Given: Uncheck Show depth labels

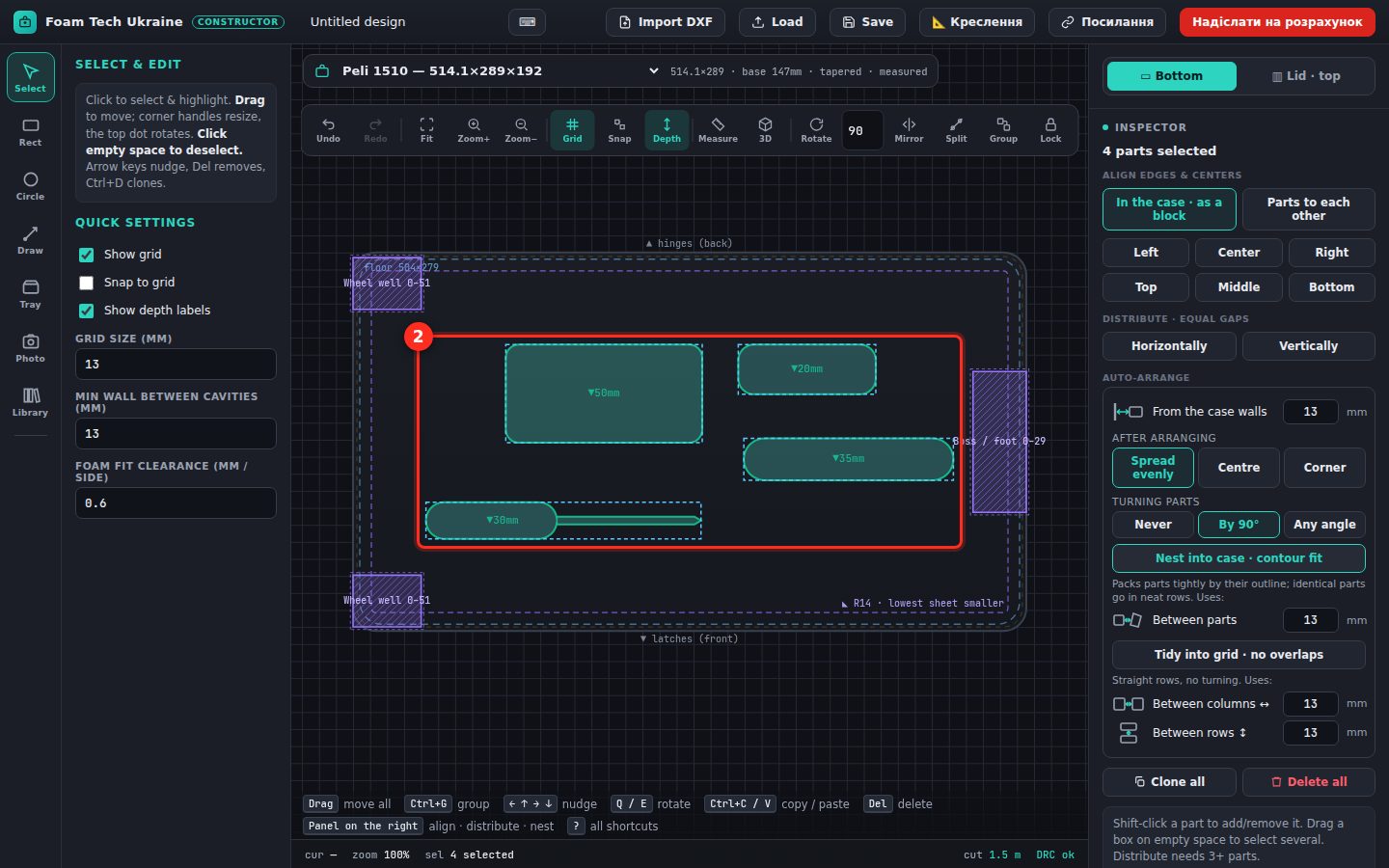Looking at the screenshot, I should click(87, 311).
